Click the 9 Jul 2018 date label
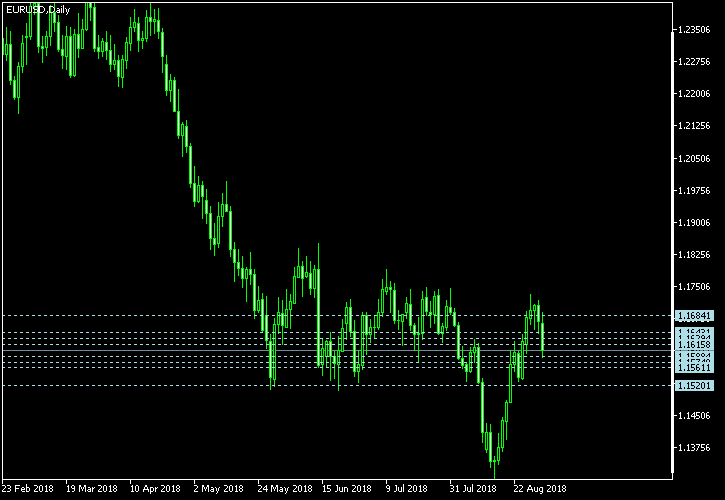This screenshot has height=500, width=725. (407, 488)
